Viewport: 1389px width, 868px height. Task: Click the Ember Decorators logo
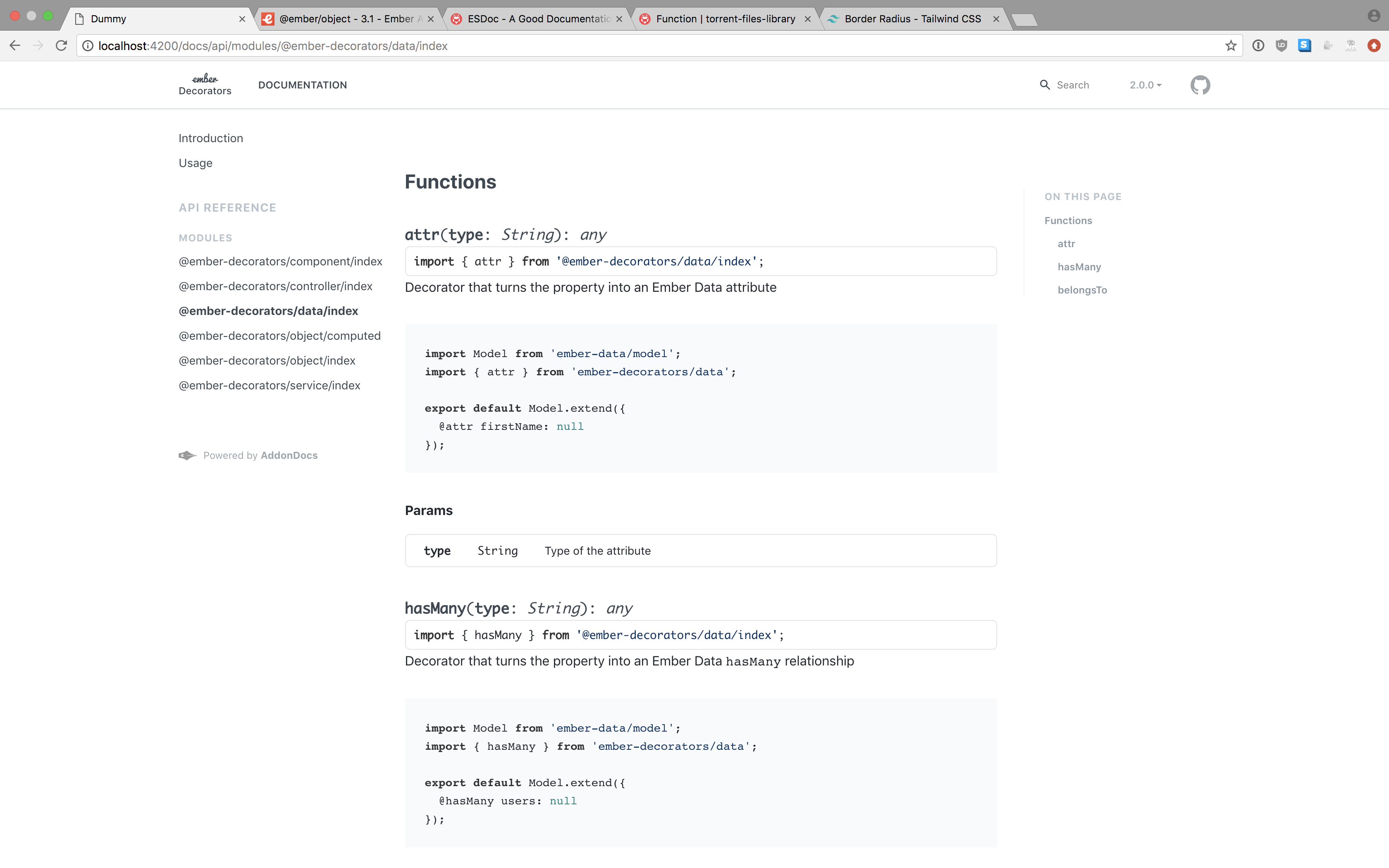point(205,85)
